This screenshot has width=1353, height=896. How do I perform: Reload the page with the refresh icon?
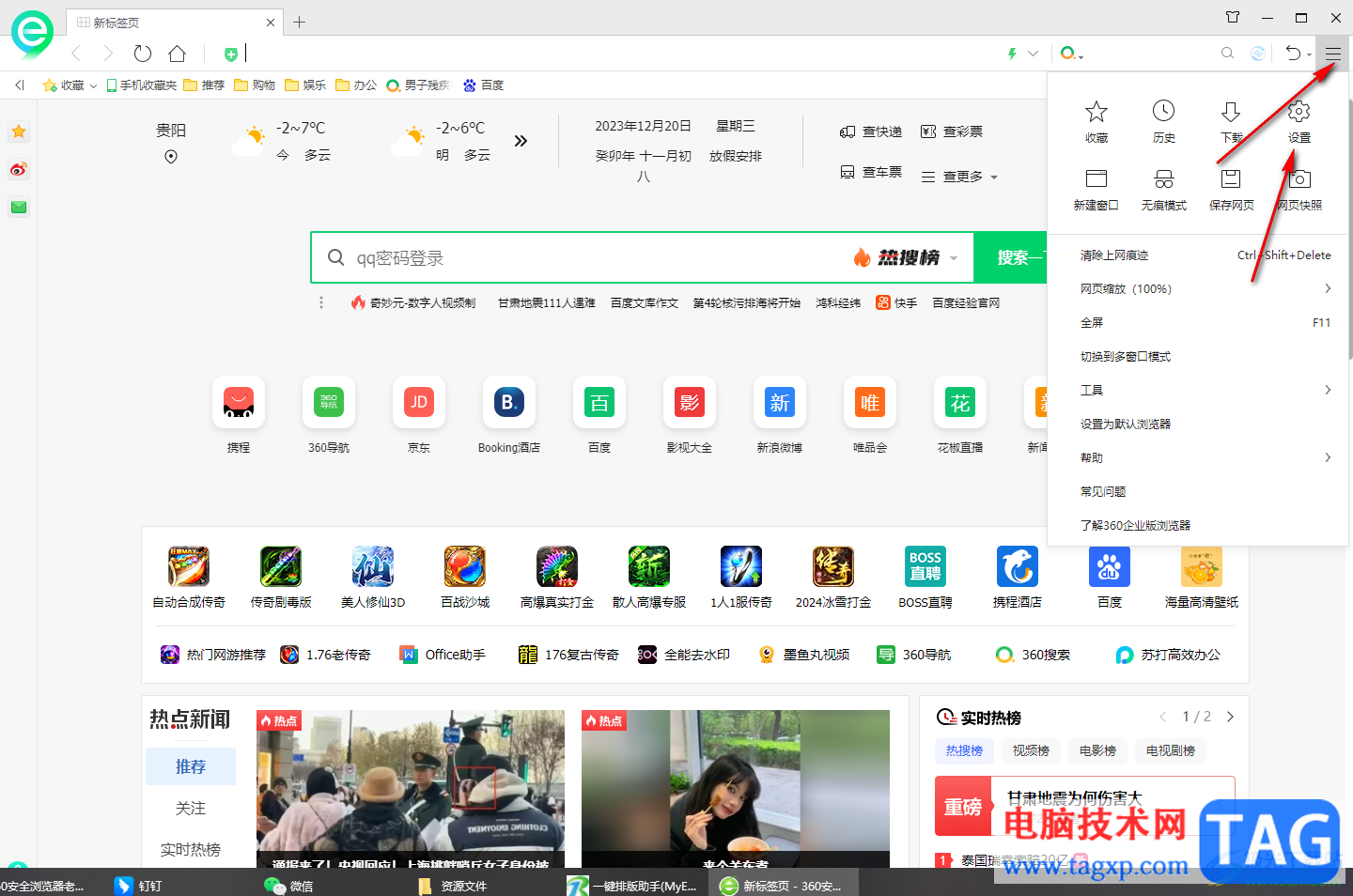click(x=143, y=54)
